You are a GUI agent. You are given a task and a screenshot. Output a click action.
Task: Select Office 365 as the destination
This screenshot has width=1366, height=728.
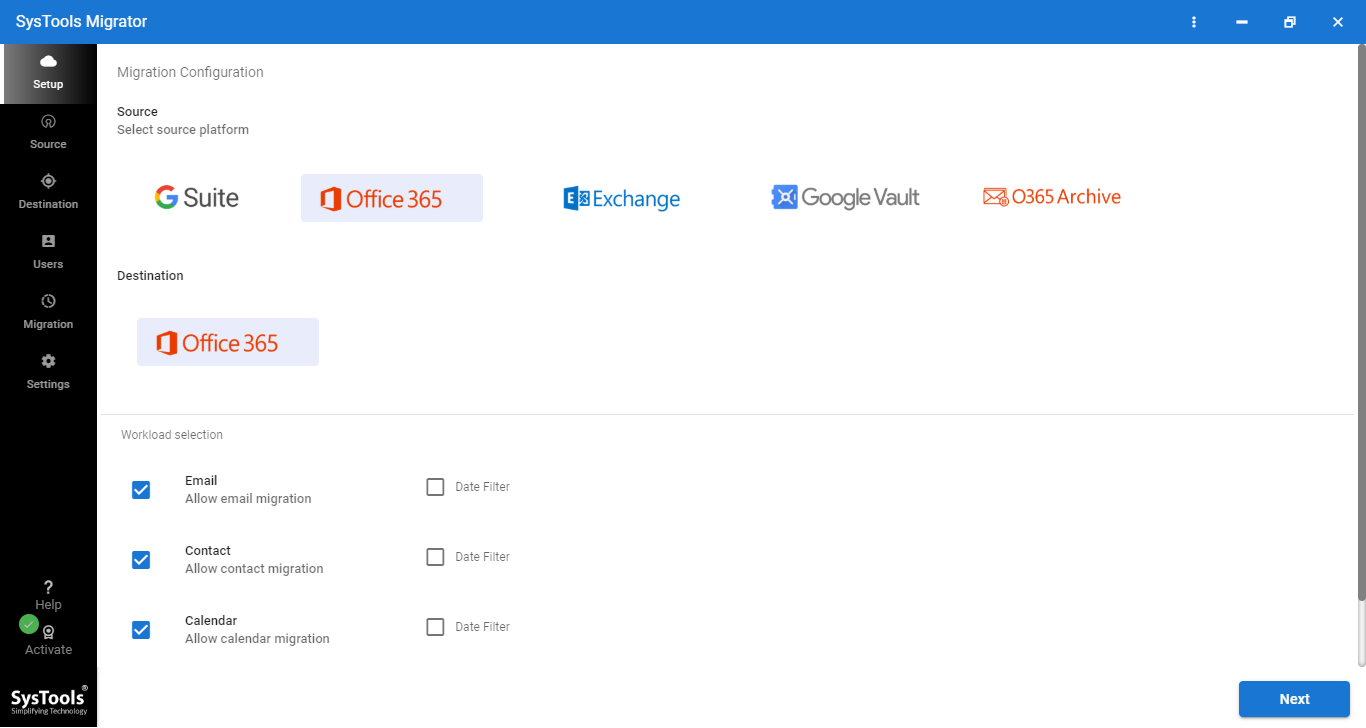pyautogui.click(x=228, y=341)
